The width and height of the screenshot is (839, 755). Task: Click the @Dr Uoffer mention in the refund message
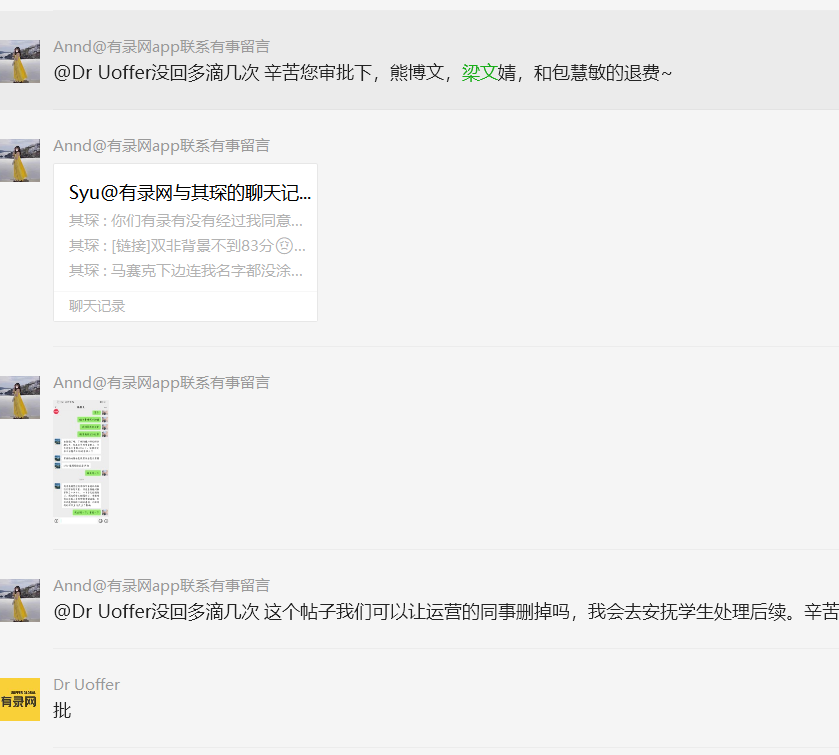click(x=101, y=73)
